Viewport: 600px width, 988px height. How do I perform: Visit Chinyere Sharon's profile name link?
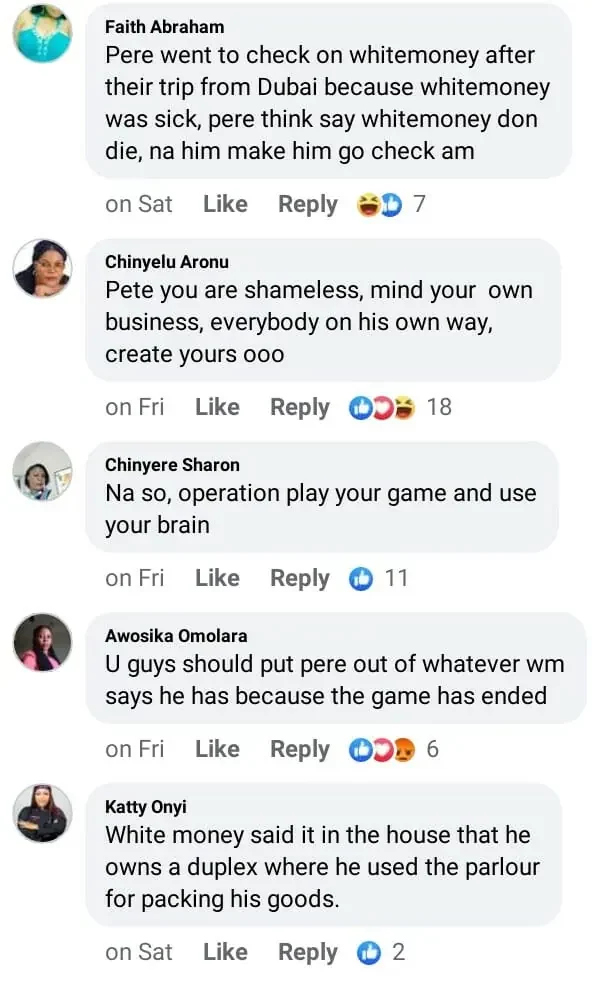(172, 465)
